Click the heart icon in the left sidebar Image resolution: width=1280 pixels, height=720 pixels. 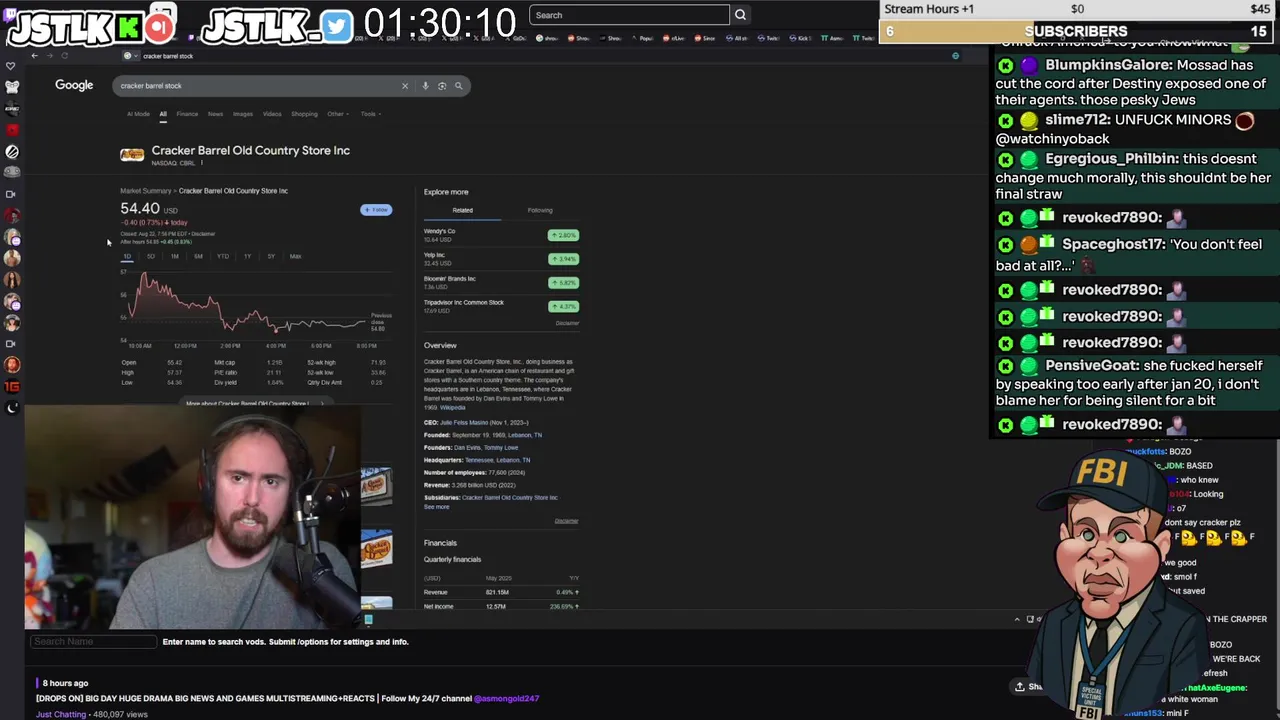click(x=11, y=66)
